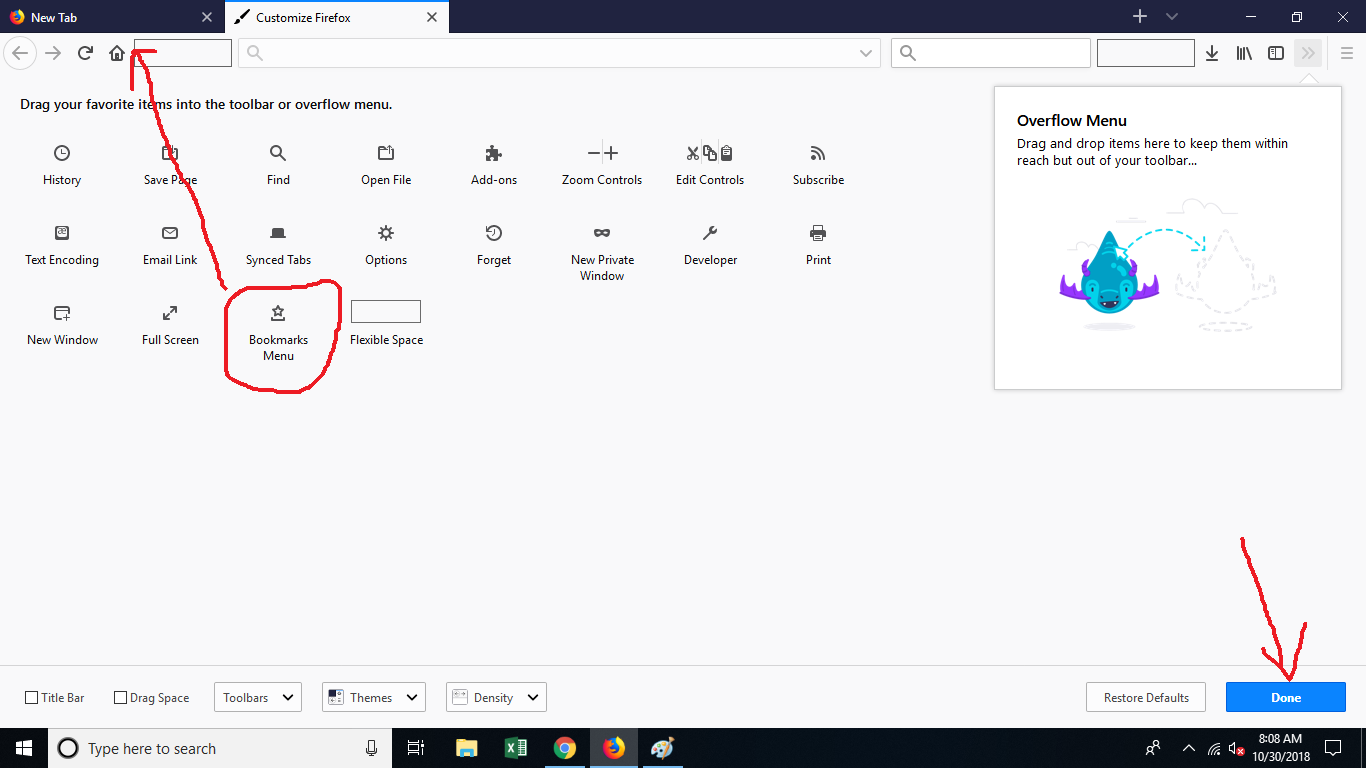Click the Bookmarks Menu item
This screenshot has width=1366, height=768.
tap(278, 333)
